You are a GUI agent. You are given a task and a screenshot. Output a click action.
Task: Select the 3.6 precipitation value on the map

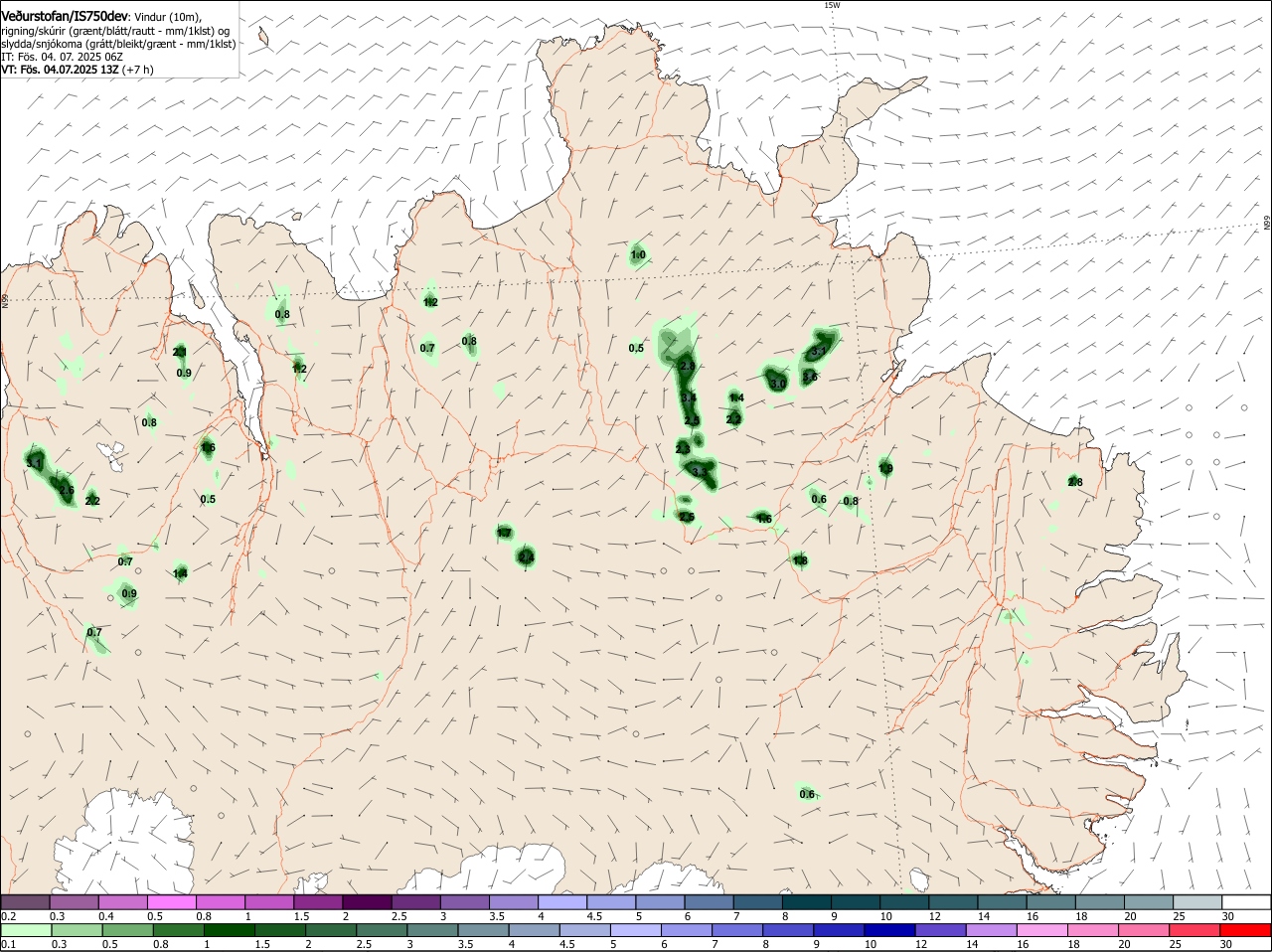pos(810,377)
